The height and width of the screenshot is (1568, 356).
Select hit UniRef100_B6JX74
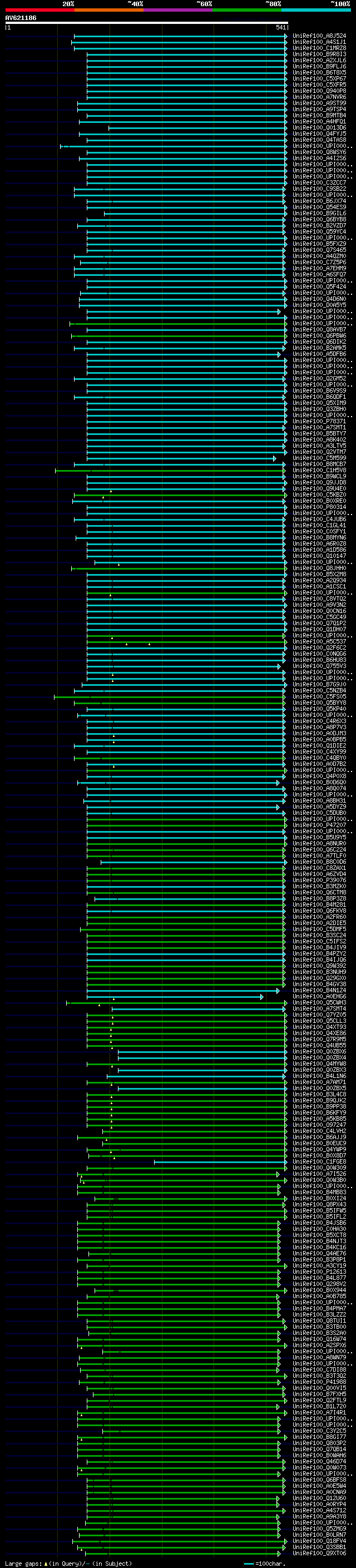pyautogui.click(x=319, y=201)
